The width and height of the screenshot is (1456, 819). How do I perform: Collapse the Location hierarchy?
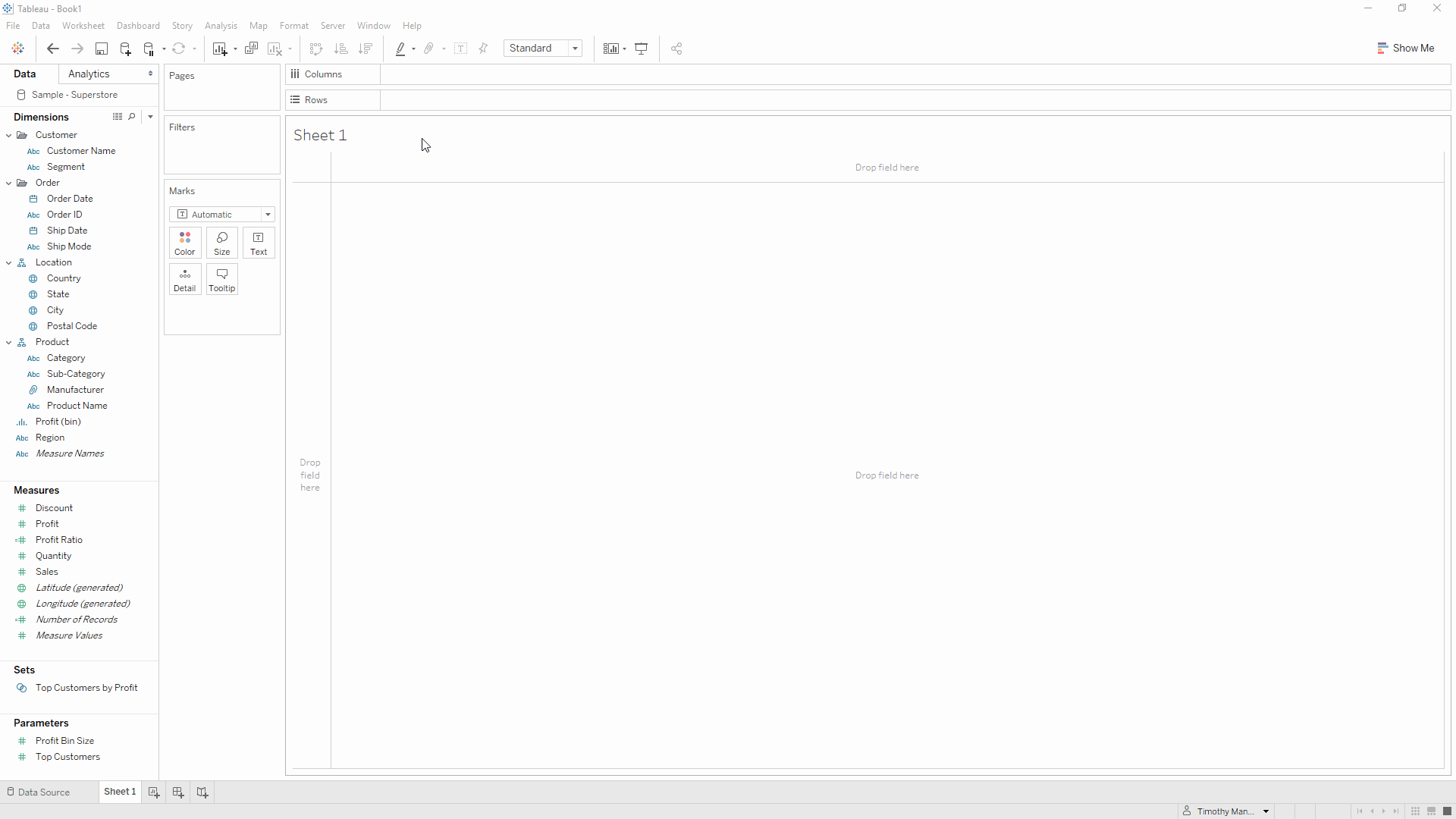click(9, 262)
